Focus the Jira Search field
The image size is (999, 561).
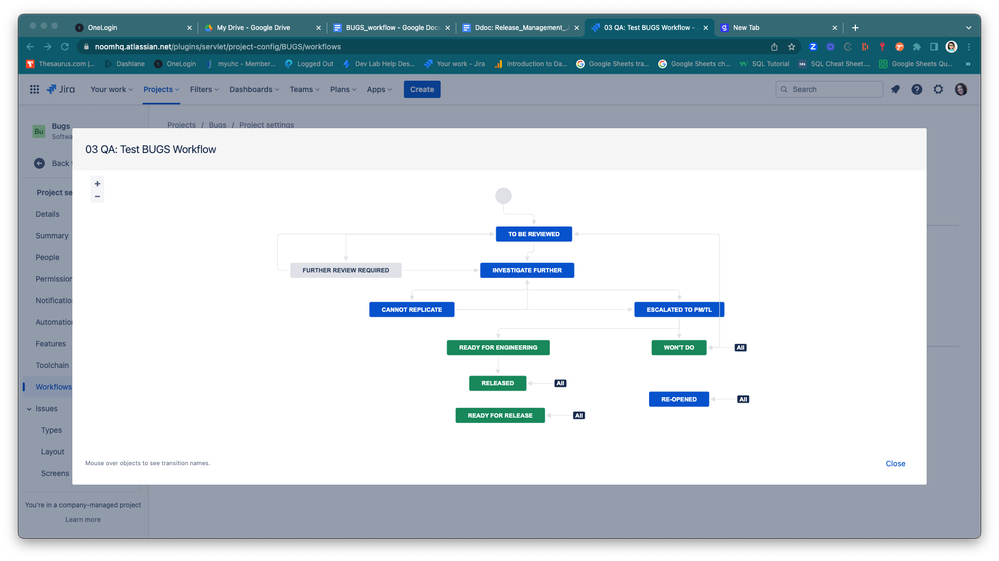click(x=829, y=90)
